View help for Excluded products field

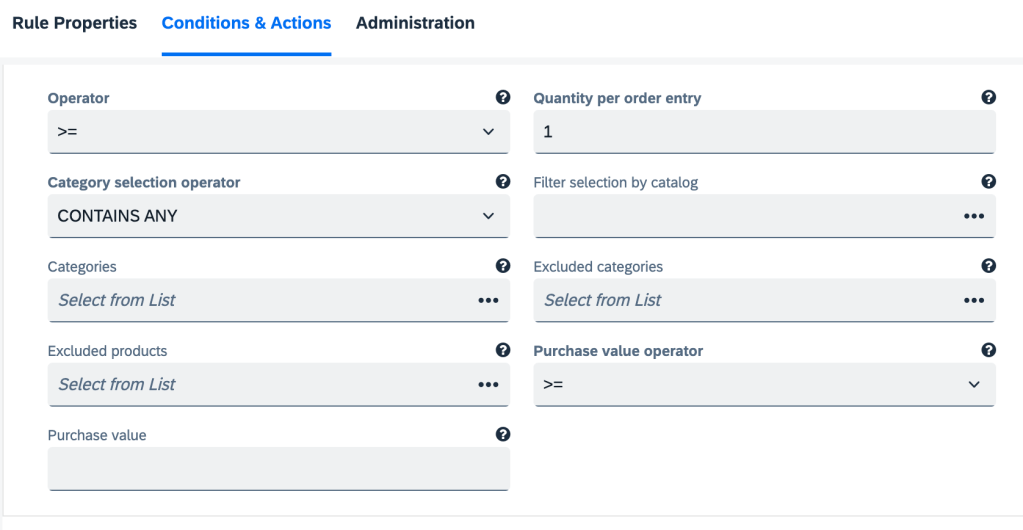pos(503,350)
